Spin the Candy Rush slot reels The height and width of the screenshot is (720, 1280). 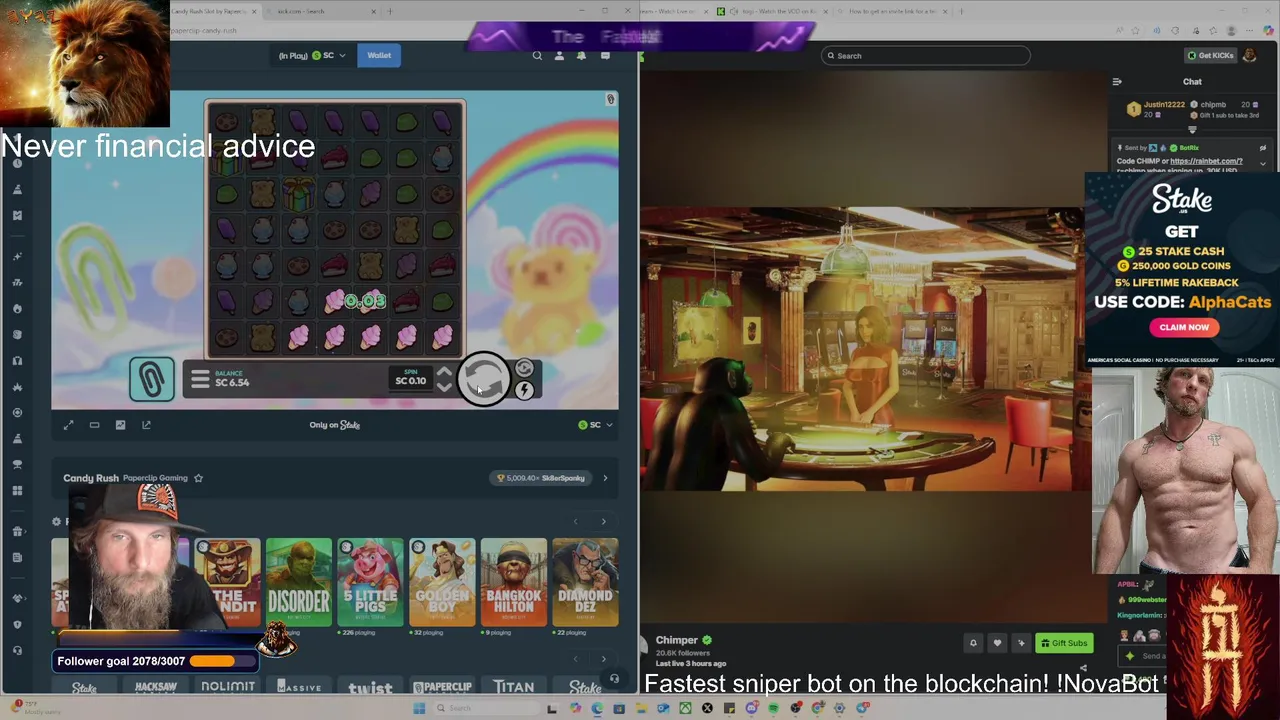[x=484, y=379]
